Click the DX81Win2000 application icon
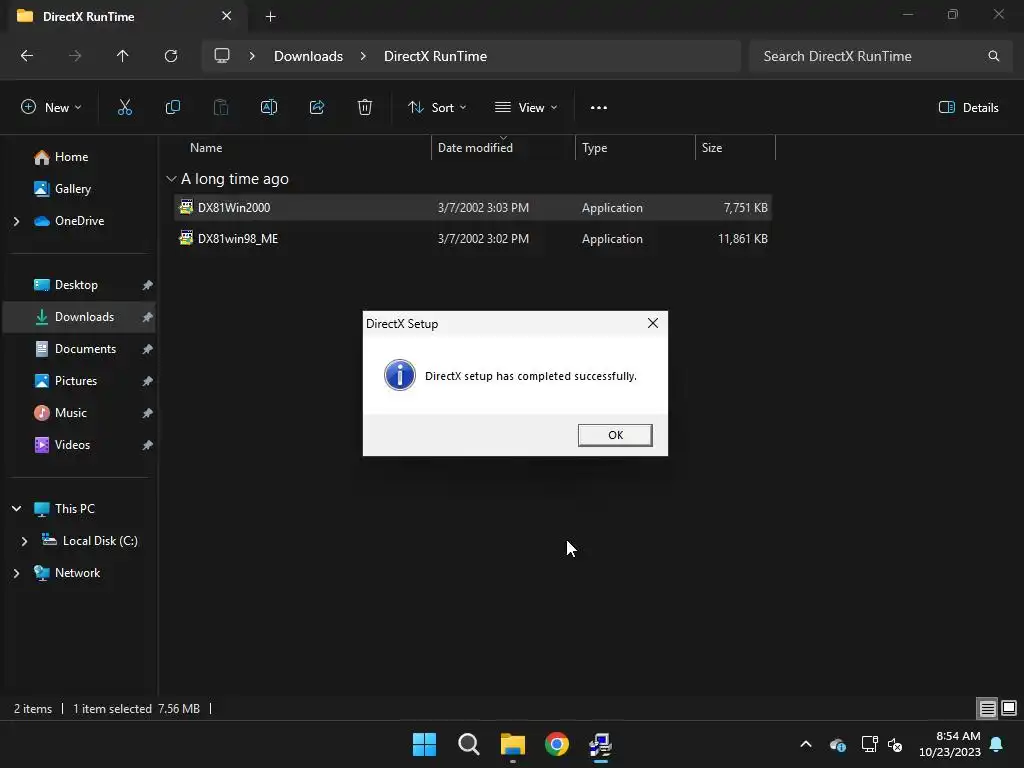Viewport: 1024px width, 768px height. 186,207
